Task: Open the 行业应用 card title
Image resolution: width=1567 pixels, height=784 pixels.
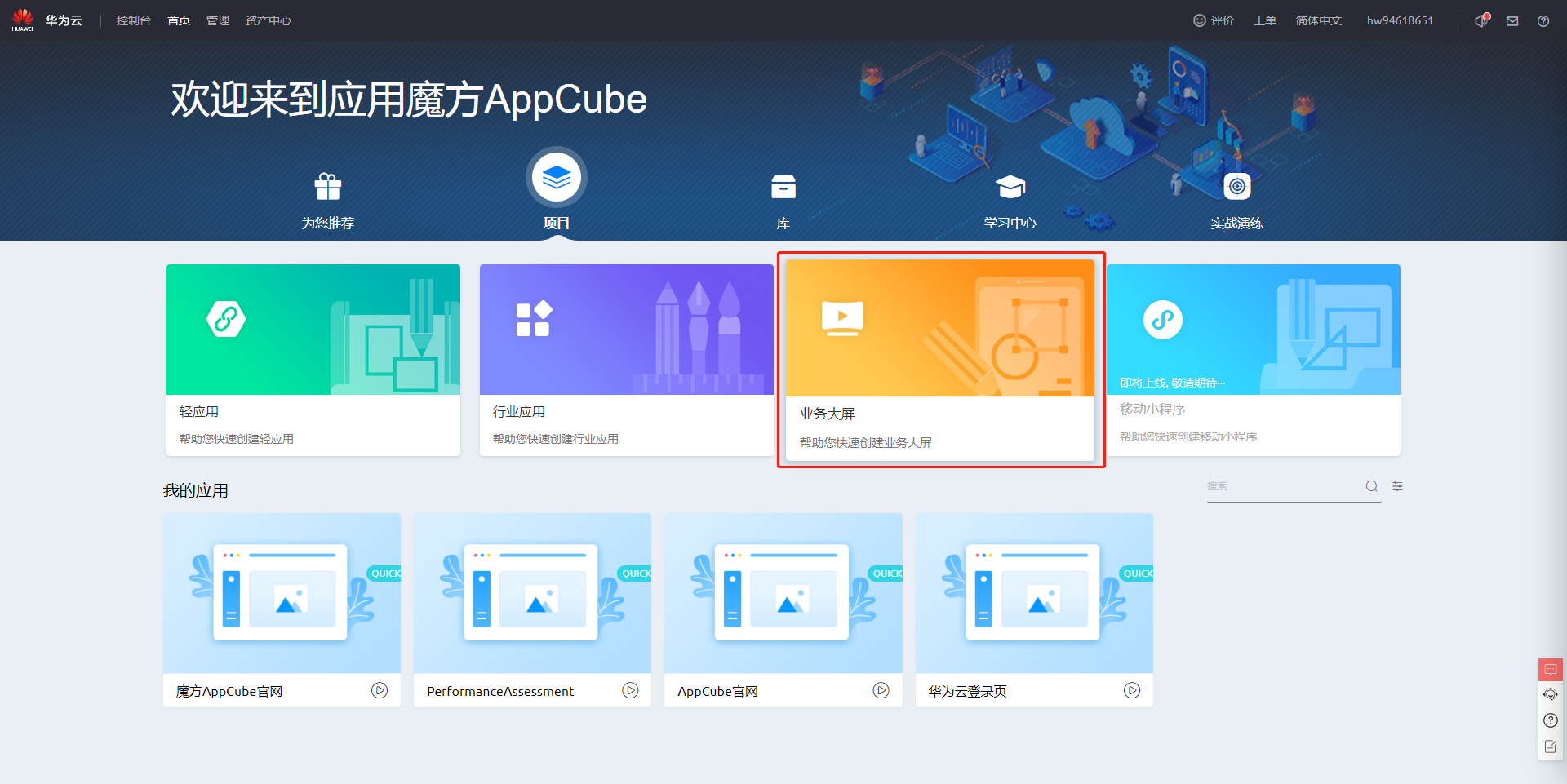Action: click(519, 412)
